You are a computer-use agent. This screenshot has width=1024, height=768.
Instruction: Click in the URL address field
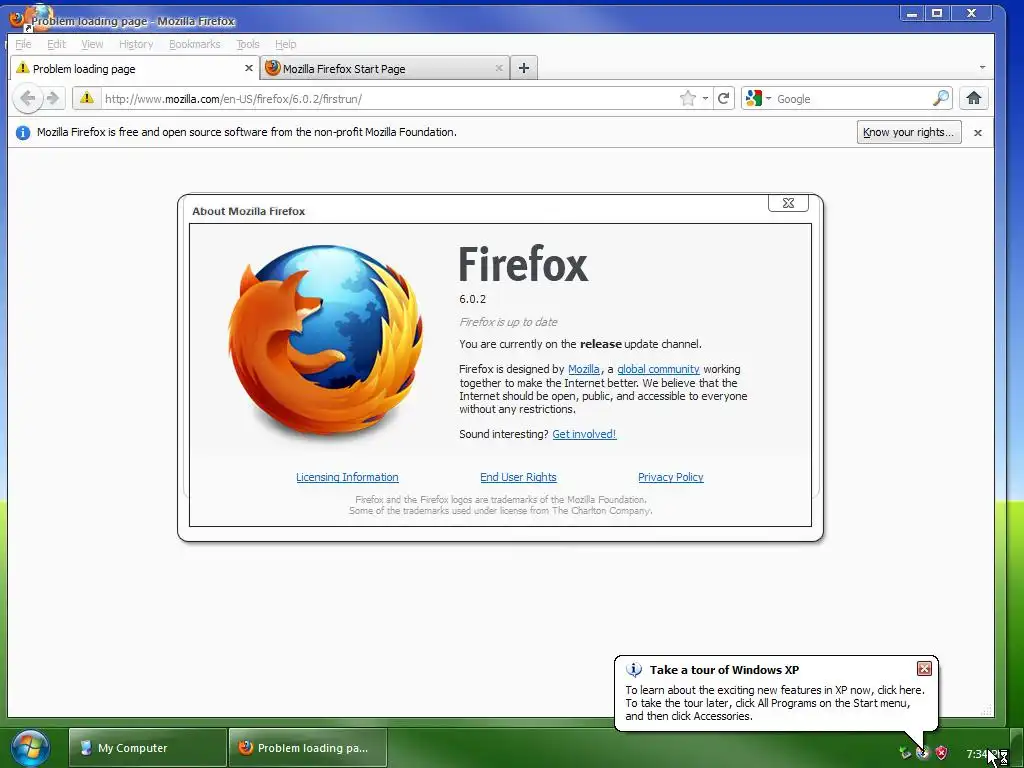pos(389,99)
